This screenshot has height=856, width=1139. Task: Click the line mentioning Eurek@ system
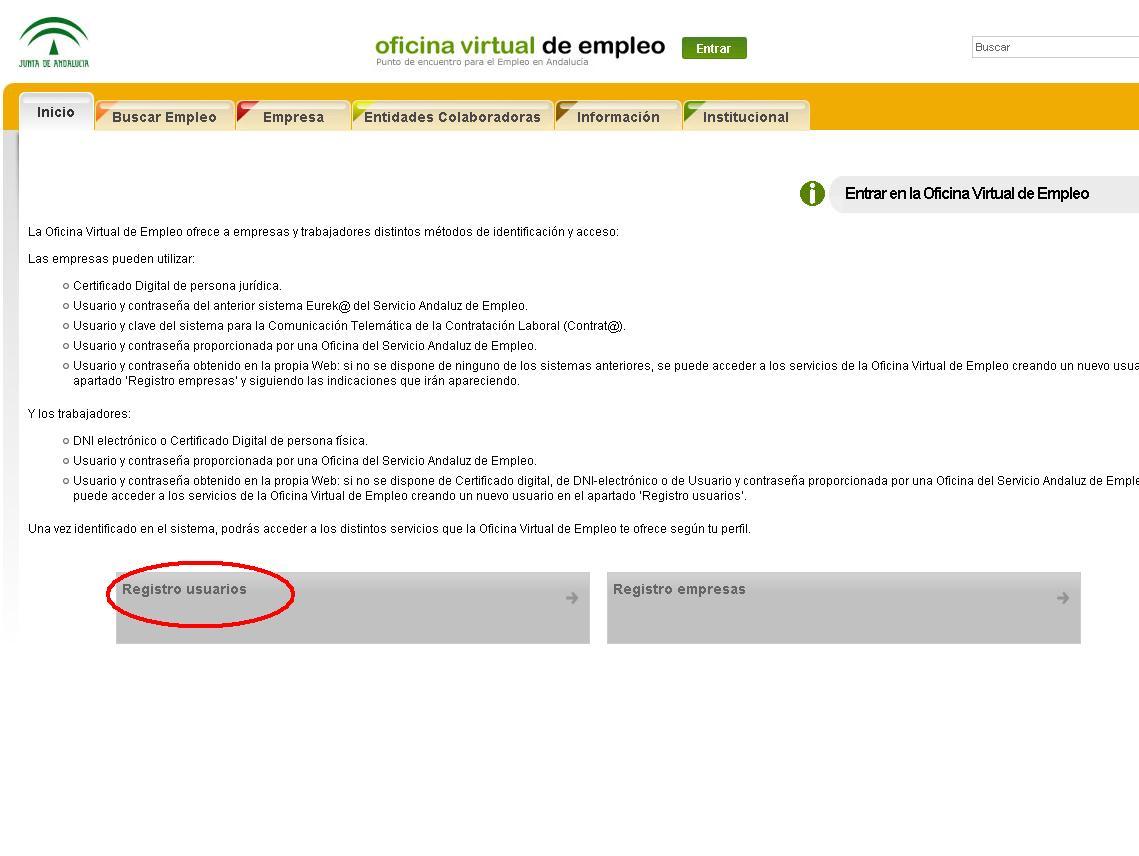click(300, 306)
